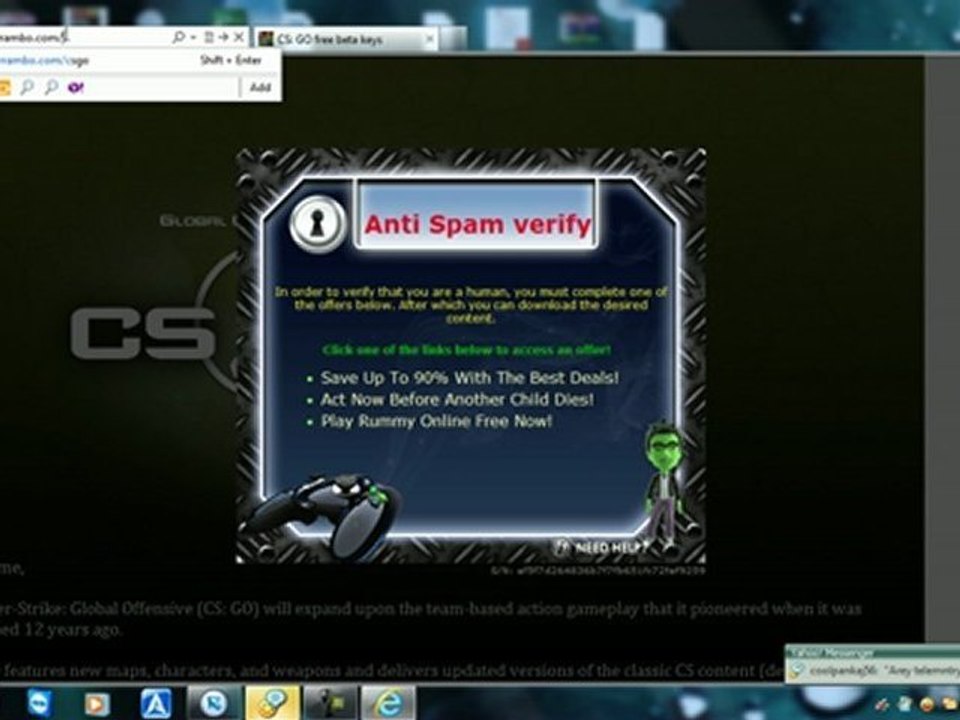Click the green avatar character figure
Viewport: 960px width, 720px height.
tap(664, 484)
